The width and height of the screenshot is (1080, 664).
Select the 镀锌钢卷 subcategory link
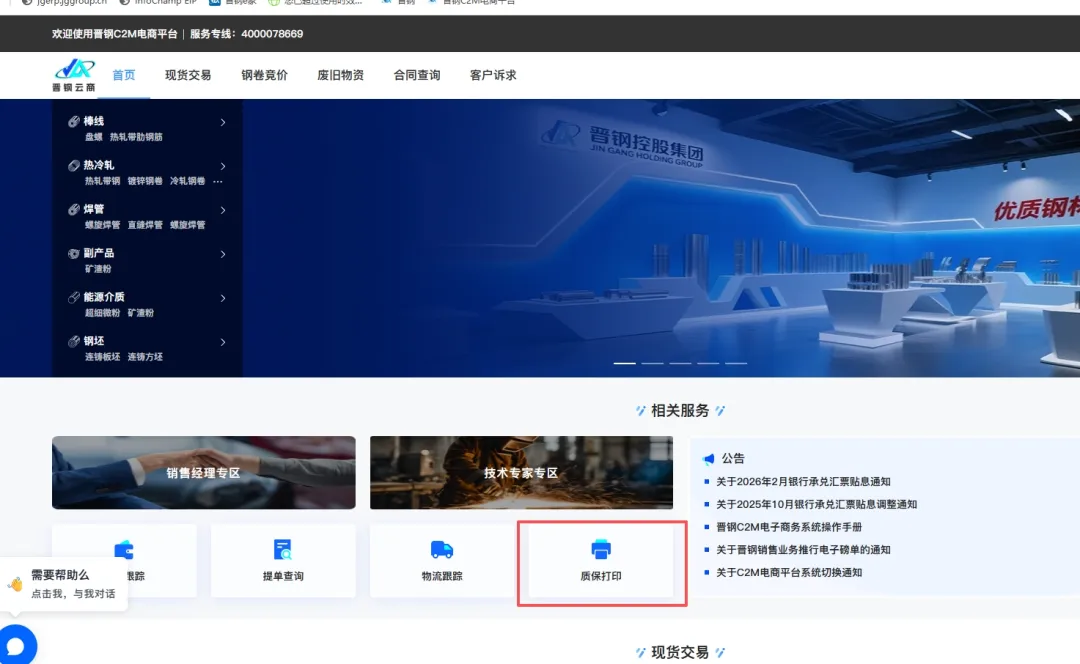click(145, 181)
